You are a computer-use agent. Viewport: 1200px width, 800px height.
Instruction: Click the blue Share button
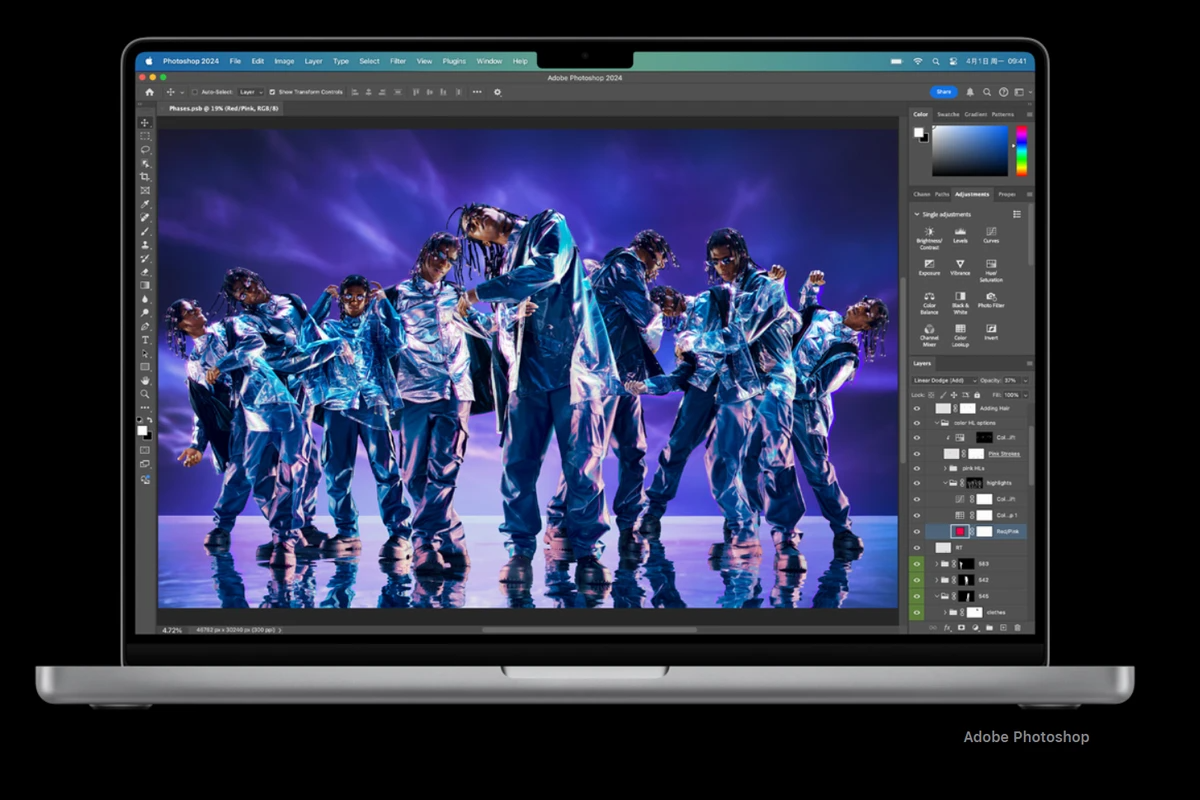click(x=944, y=92)
